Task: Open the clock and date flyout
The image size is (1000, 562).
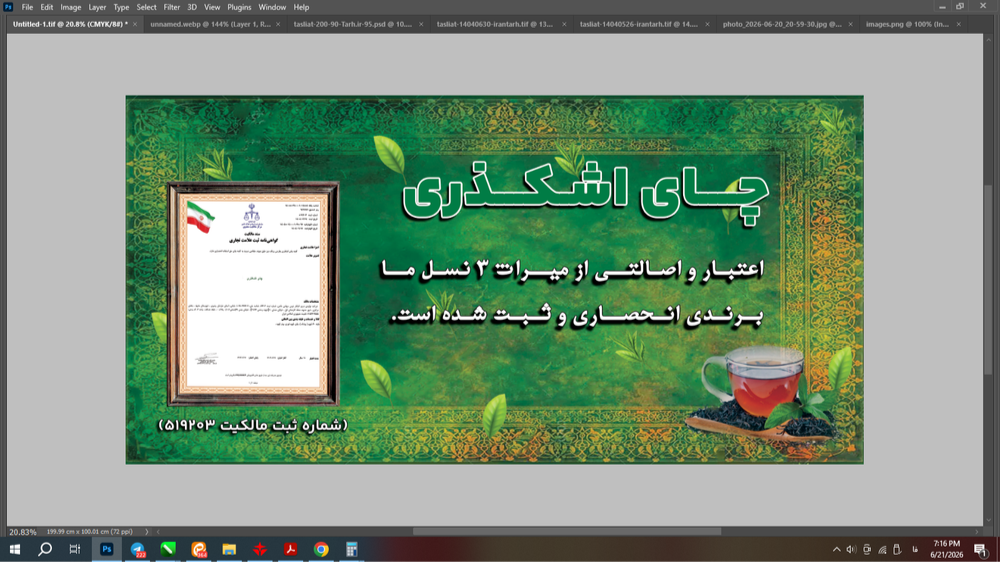Action: (x=946, y=549)
